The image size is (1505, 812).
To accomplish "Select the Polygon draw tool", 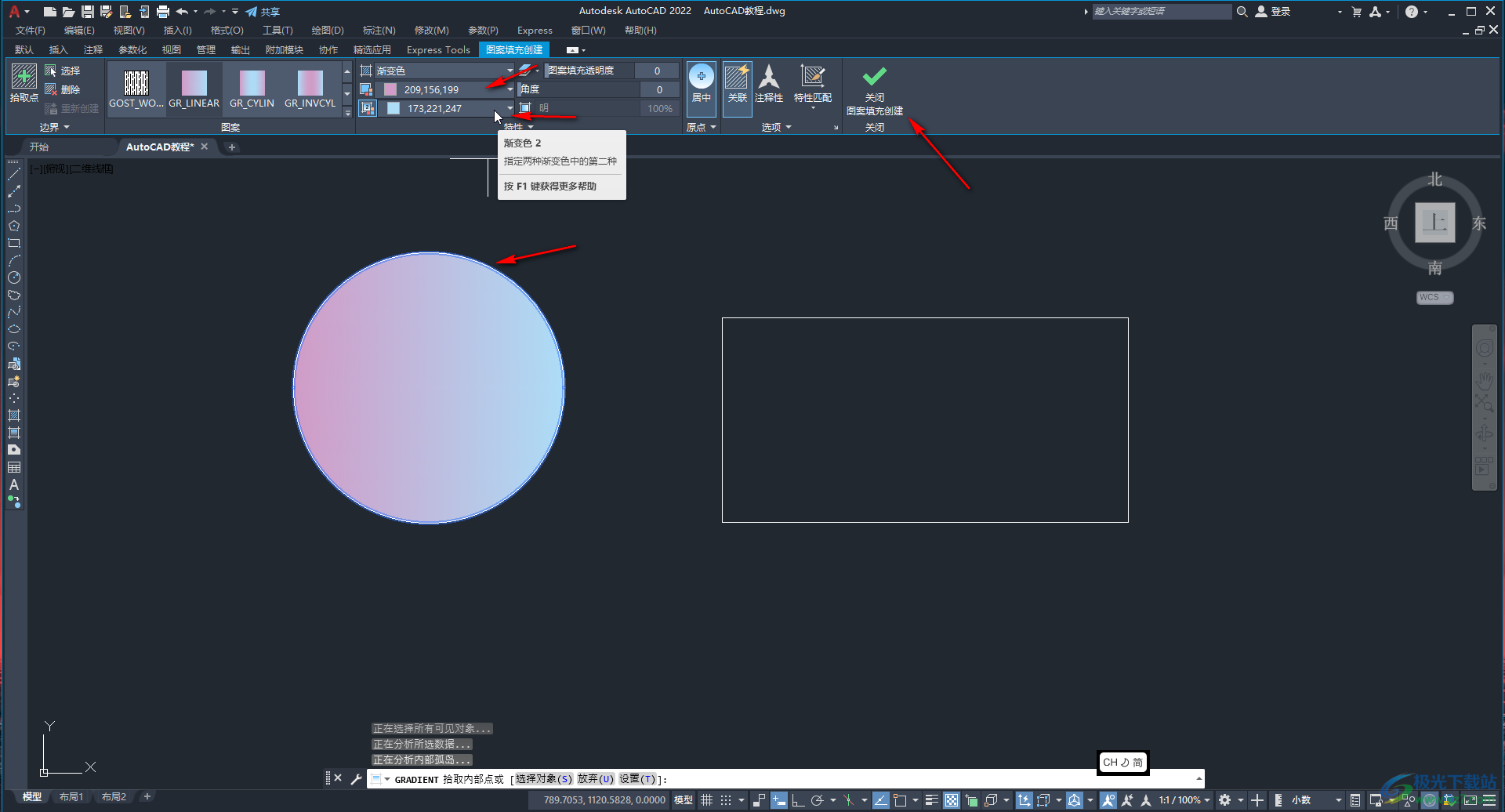I will (14, 226).
